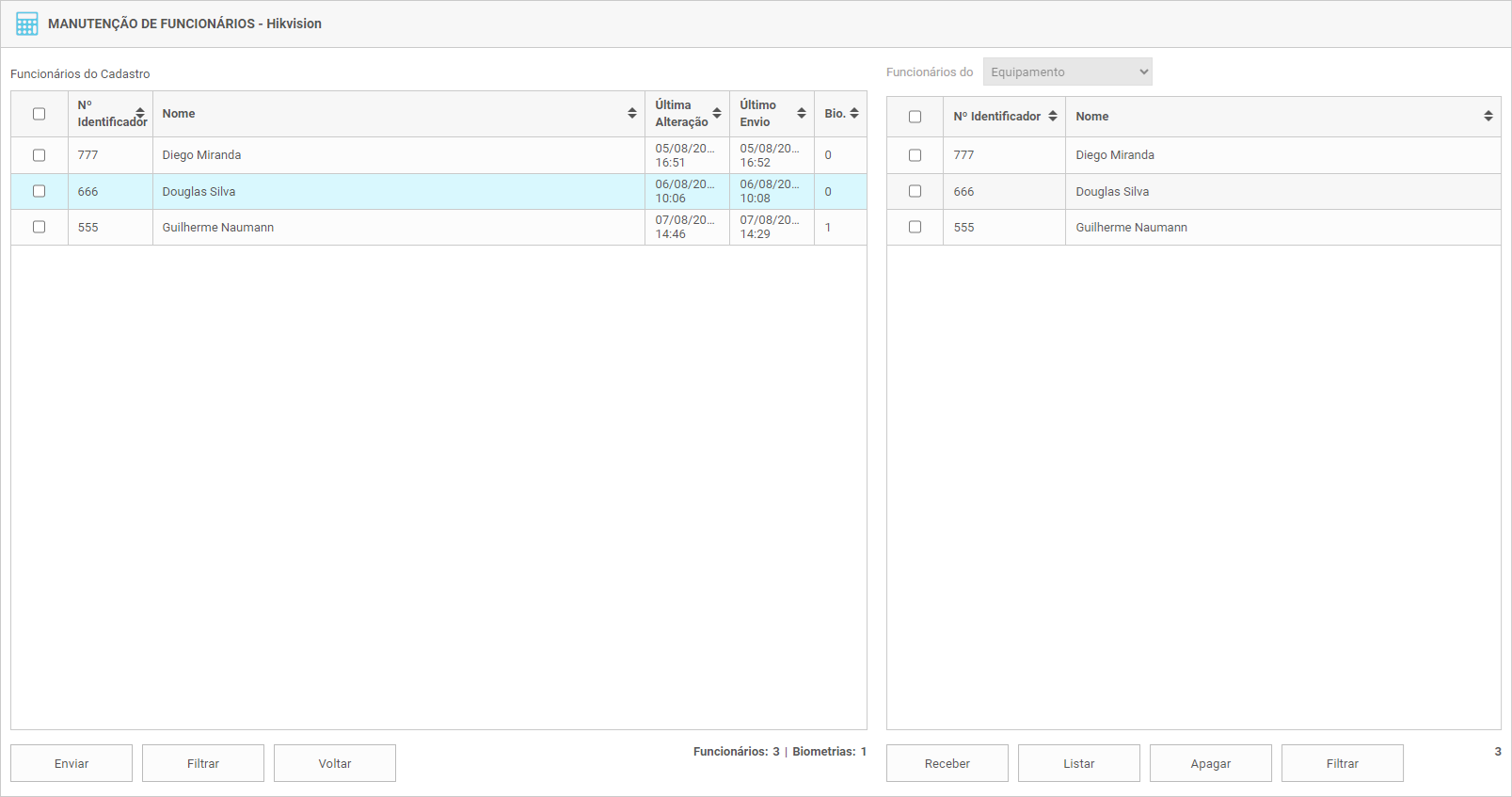Sort by Último Envio column arrows

802,114
